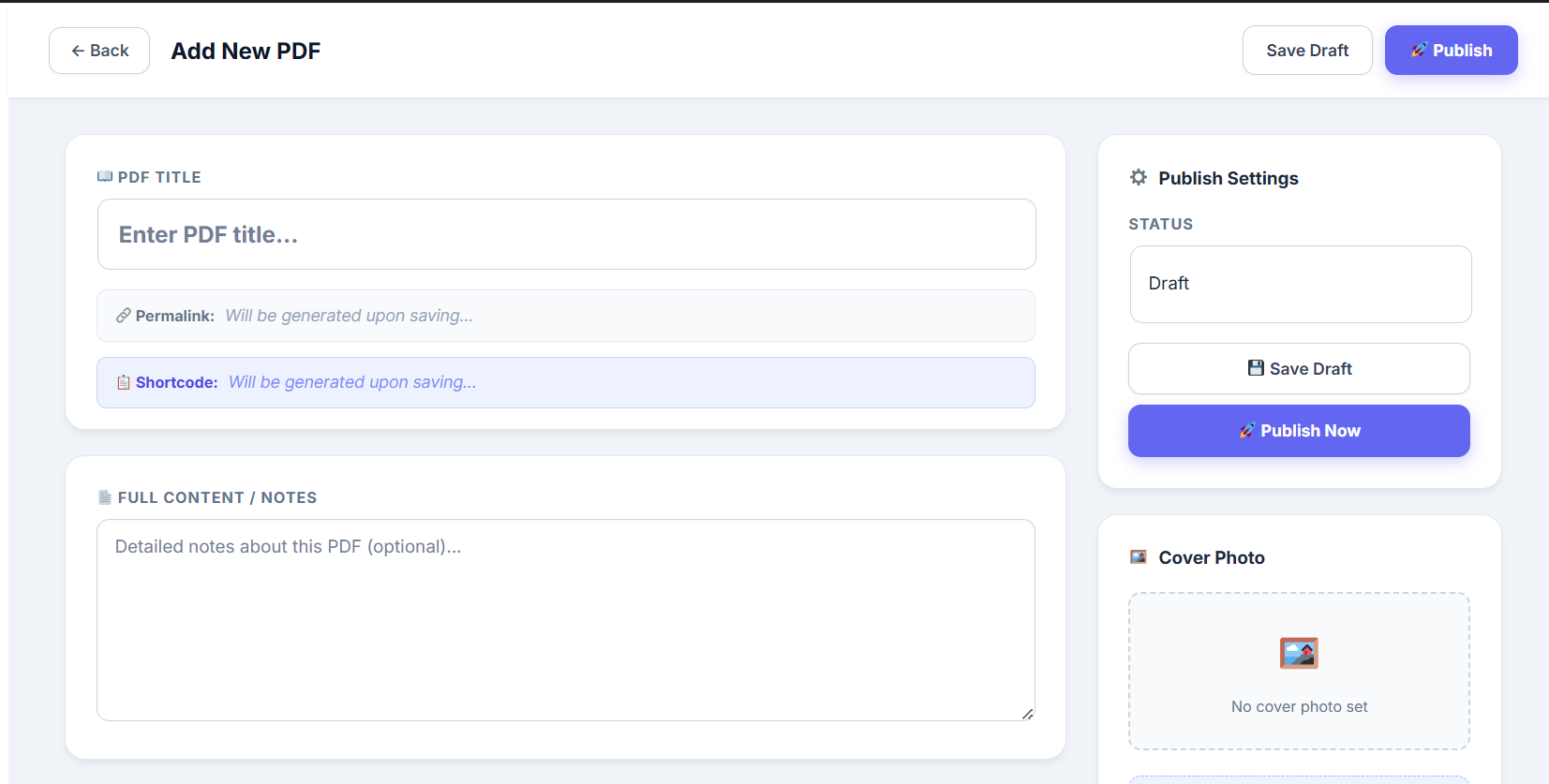Click the Permalink placeholder text

coord(349,316)
